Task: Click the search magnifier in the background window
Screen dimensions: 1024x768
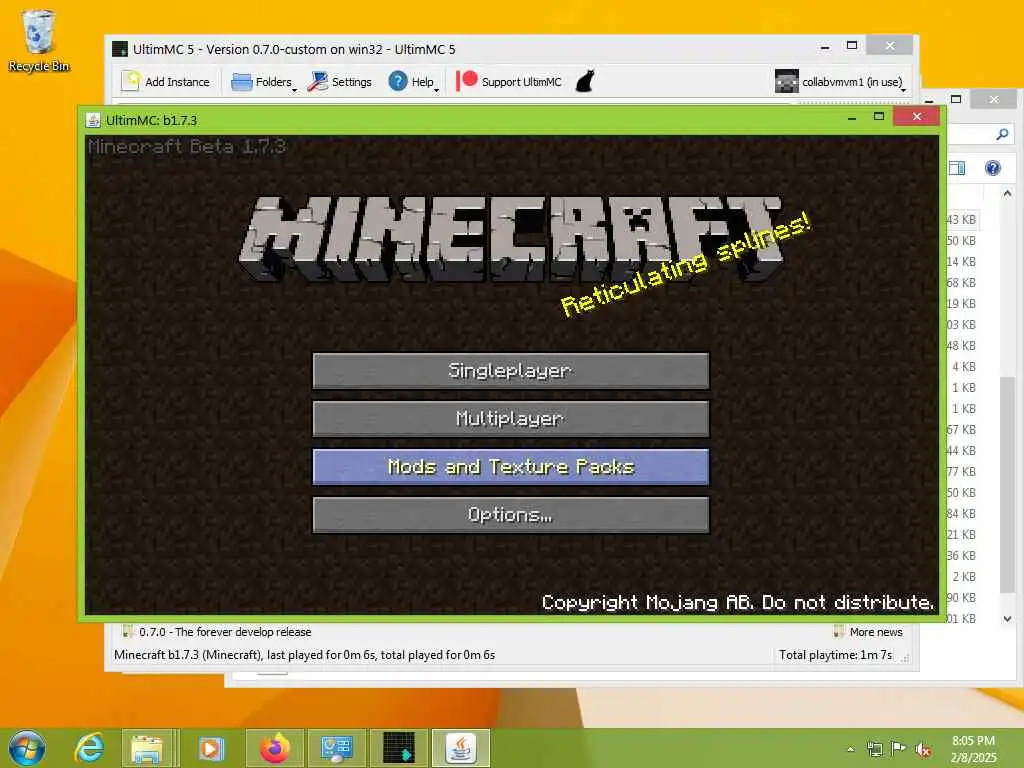Action: (1002, 135)
